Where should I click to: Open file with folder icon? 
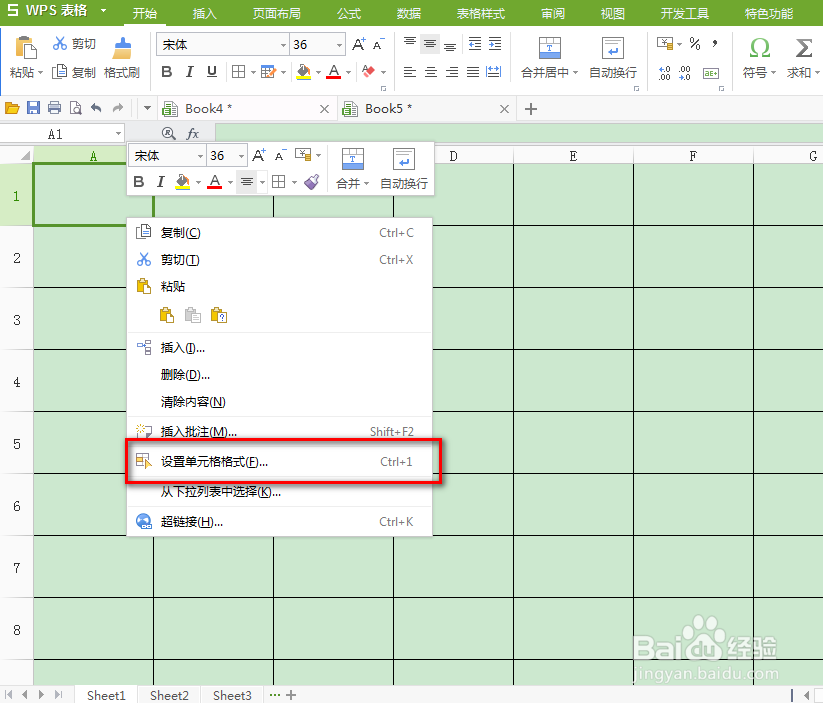(12, 109)
